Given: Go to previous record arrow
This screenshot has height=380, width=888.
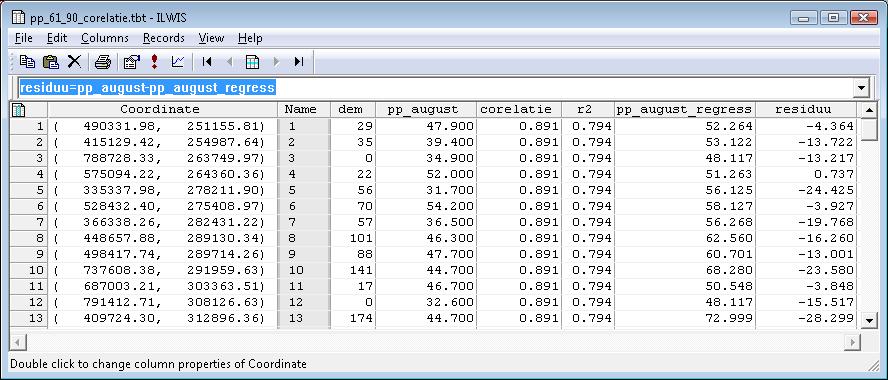Looking at the screenshot, I should pyautogui.click(x=229, y=62).
